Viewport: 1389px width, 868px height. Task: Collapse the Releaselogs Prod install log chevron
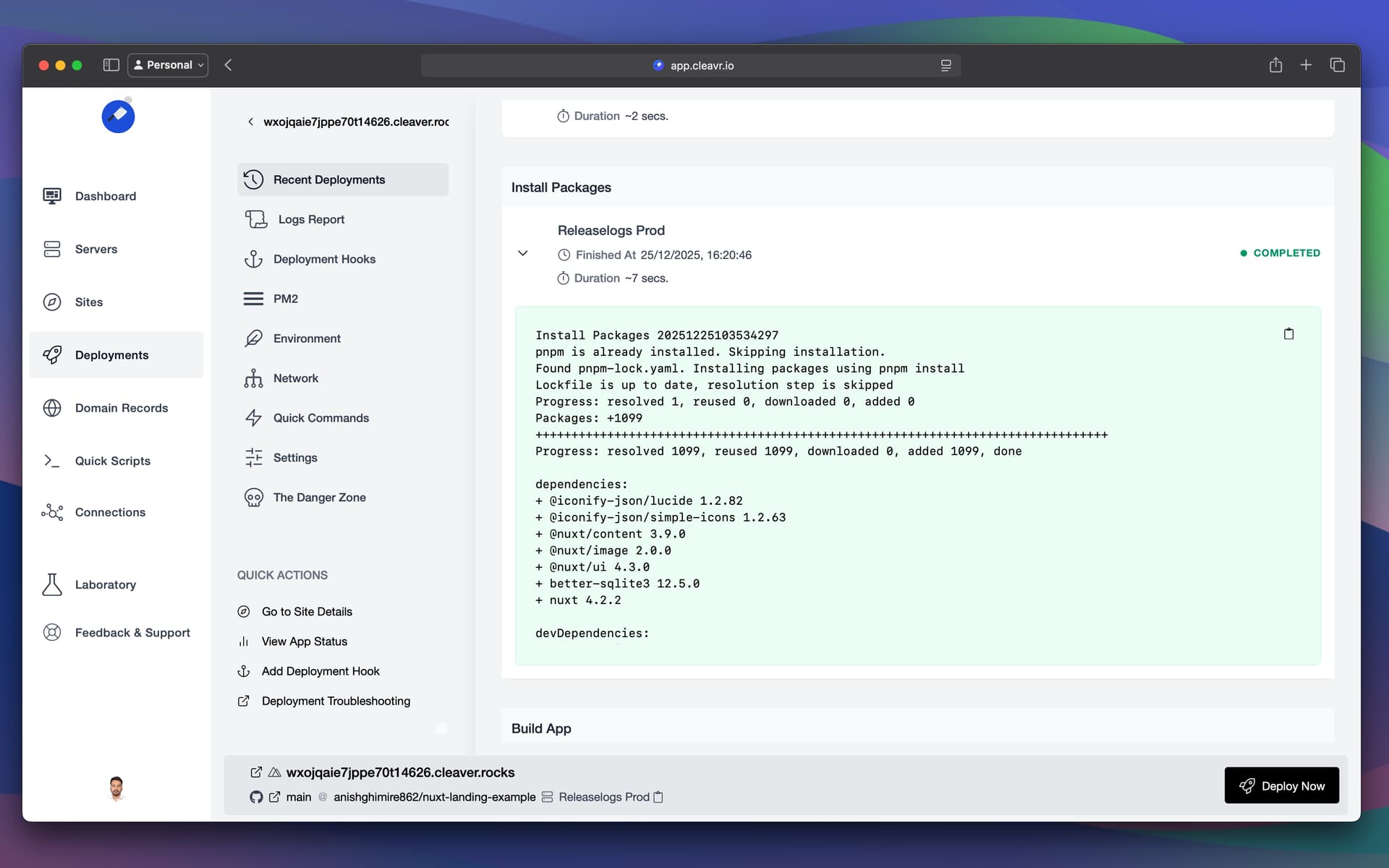[523, 253]
